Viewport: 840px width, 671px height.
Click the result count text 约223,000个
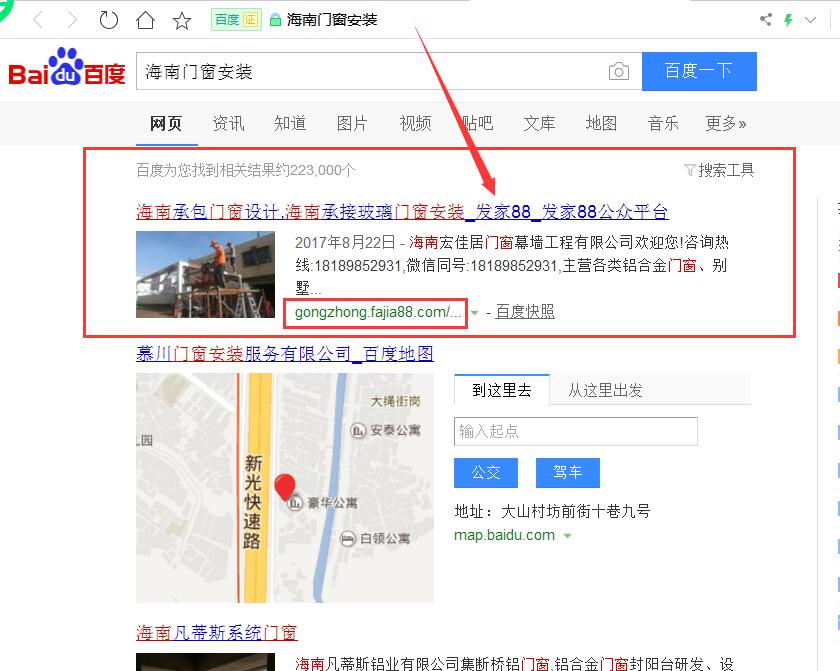tap(315, 170)
